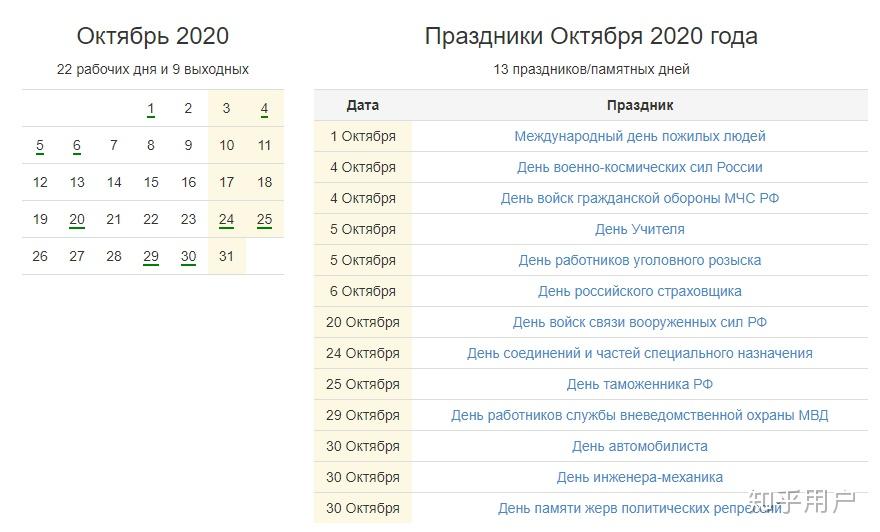Open the День Учителя holiday link
The height and width of the screenshot is (532, 880).
coord(639,229)
